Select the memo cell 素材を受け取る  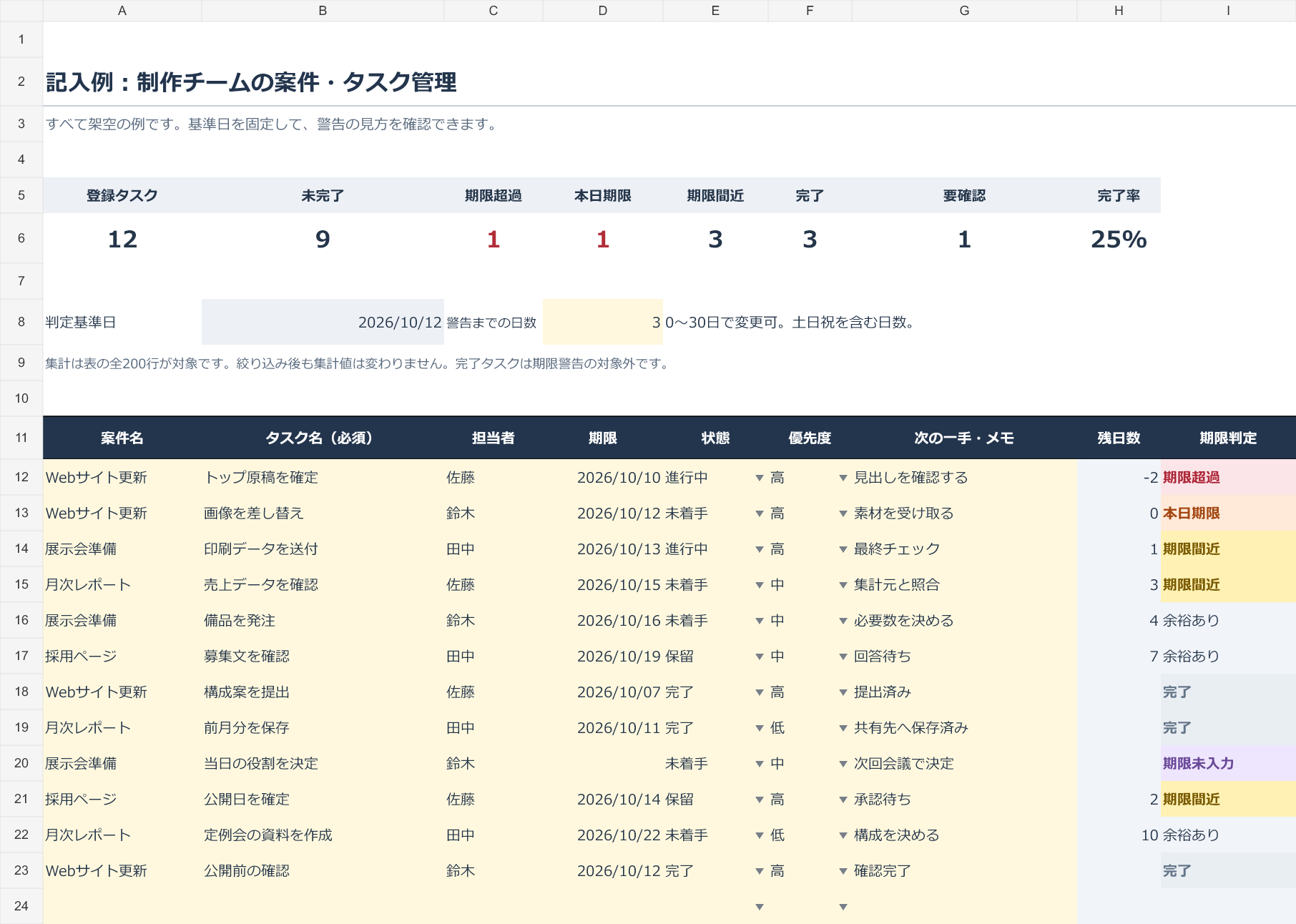pyautogui.click(x=964, y=513)
